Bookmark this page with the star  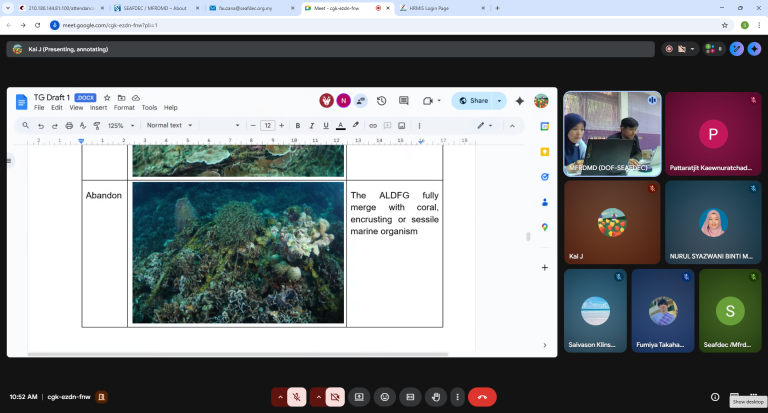pyautogui.click(x=724, y=25)
